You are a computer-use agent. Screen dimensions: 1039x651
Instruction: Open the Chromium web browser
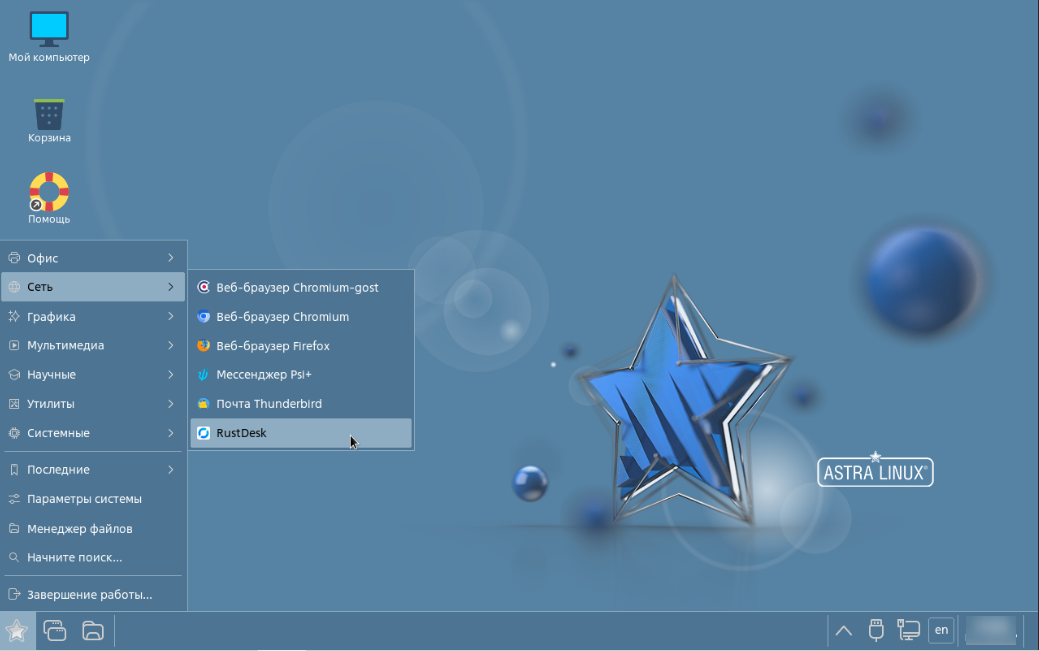click(285, 316)
